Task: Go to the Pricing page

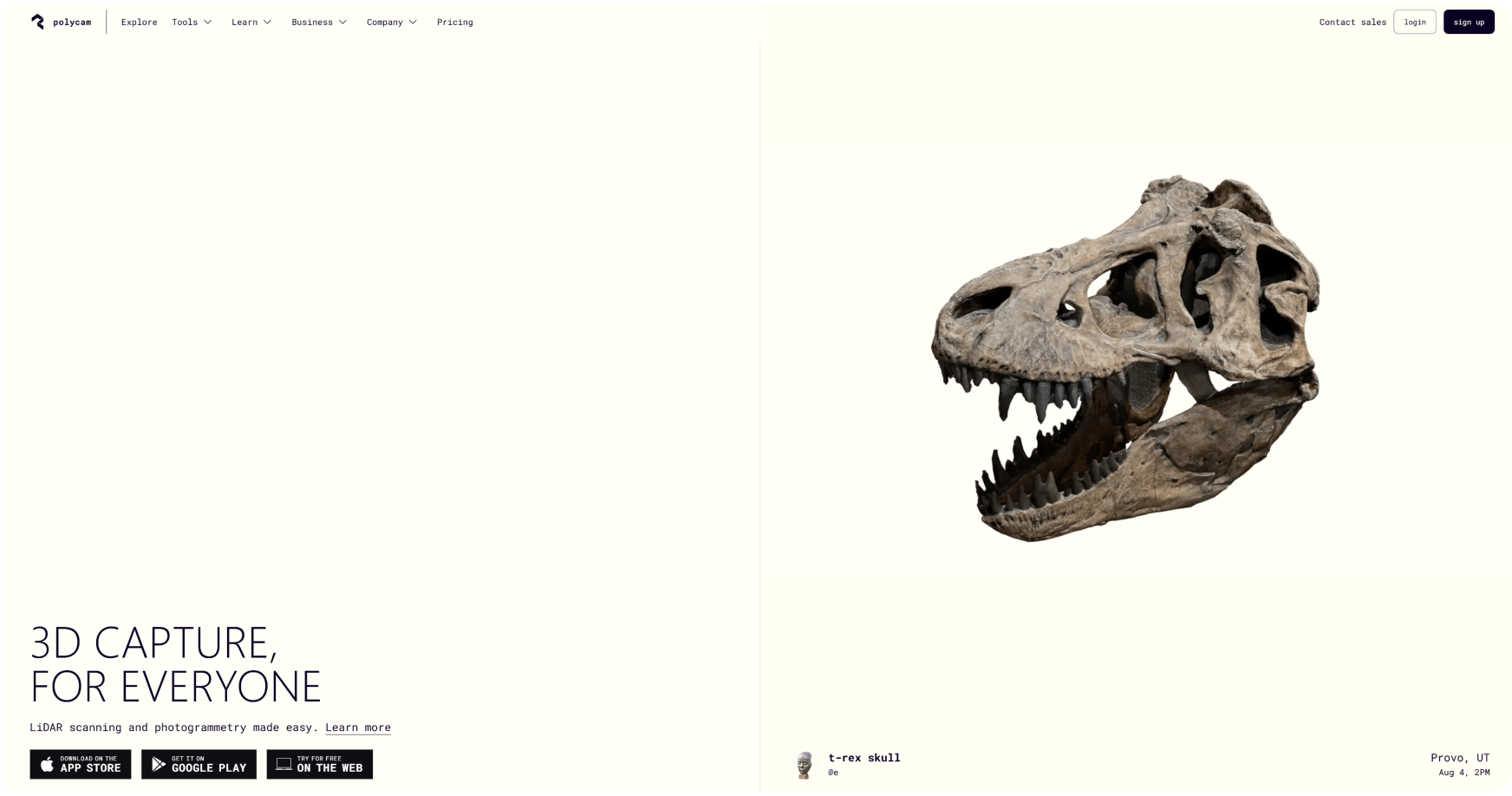Action: 455,23
